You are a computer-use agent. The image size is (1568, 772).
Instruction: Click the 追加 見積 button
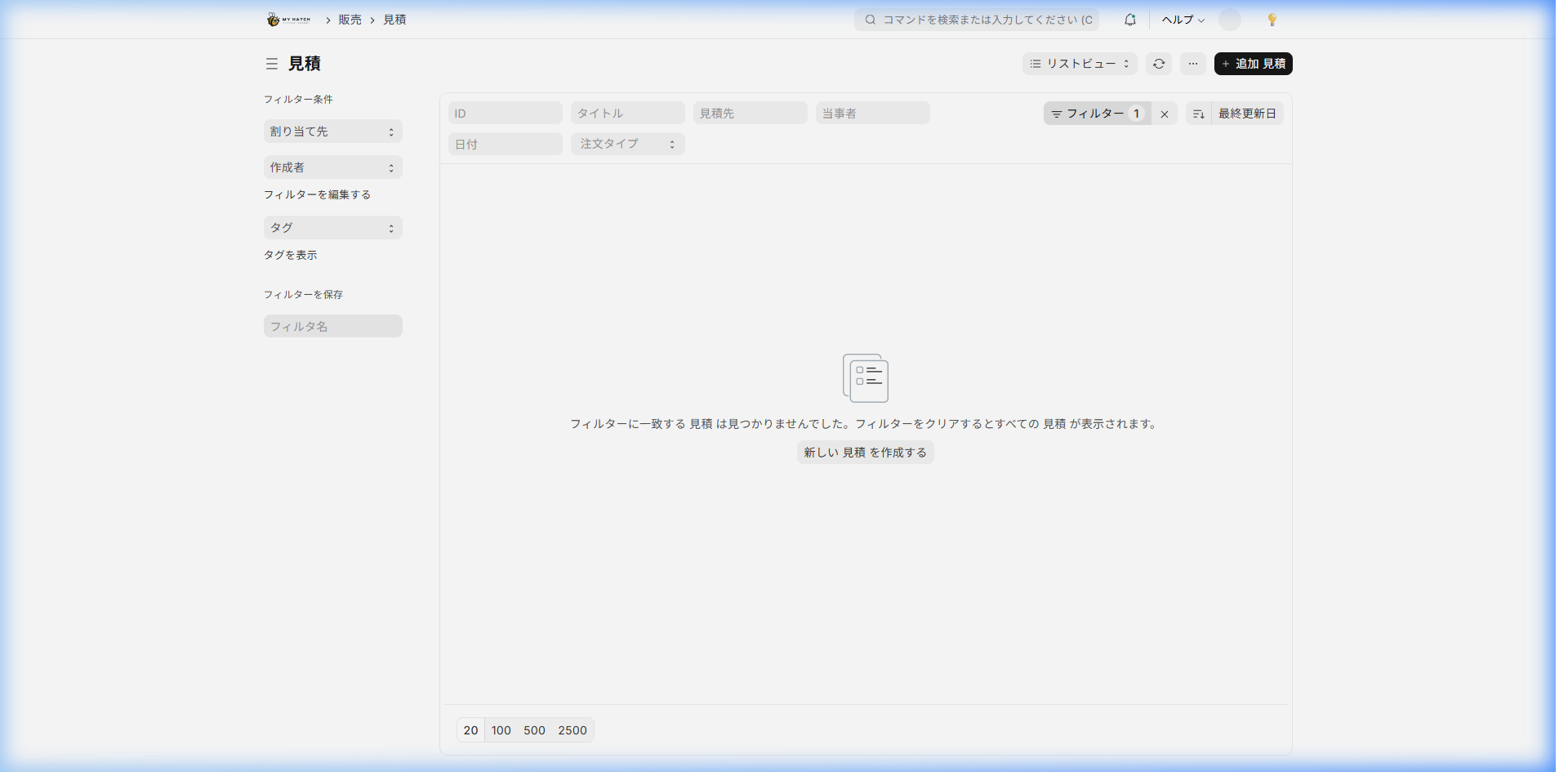coord(1253,64)
